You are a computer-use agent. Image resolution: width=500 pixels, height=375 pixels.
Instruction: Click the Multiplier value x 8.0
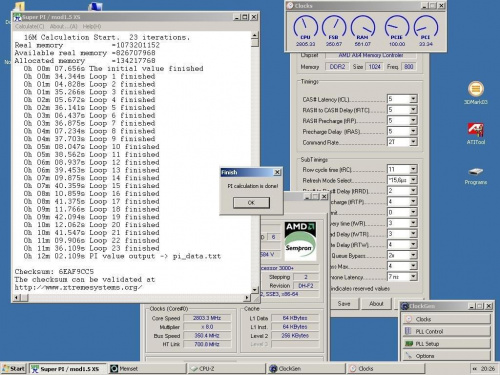[207, 327]
